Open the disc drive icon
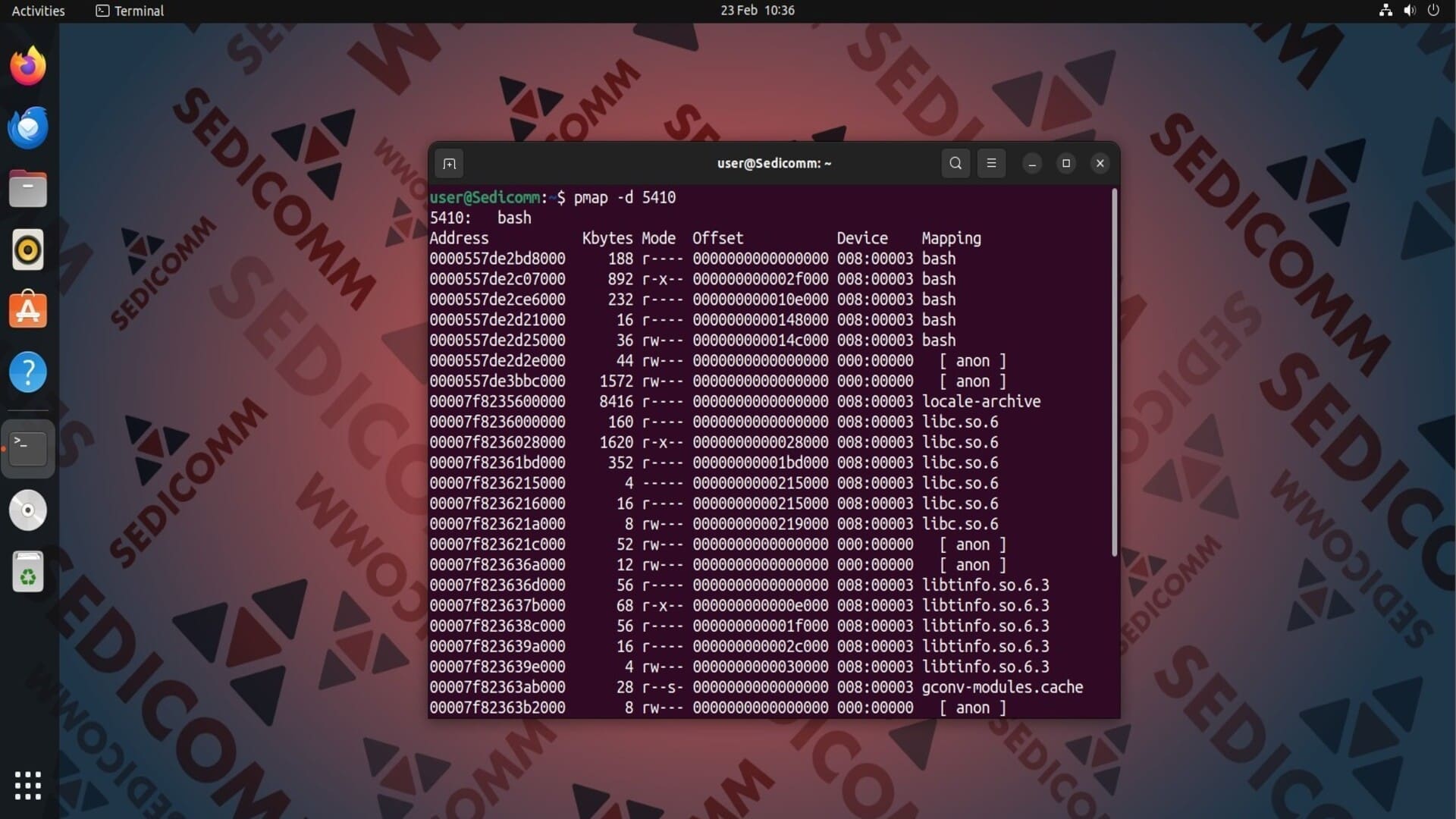Screen dimensions: 1456x819 [x=28, y=510]
